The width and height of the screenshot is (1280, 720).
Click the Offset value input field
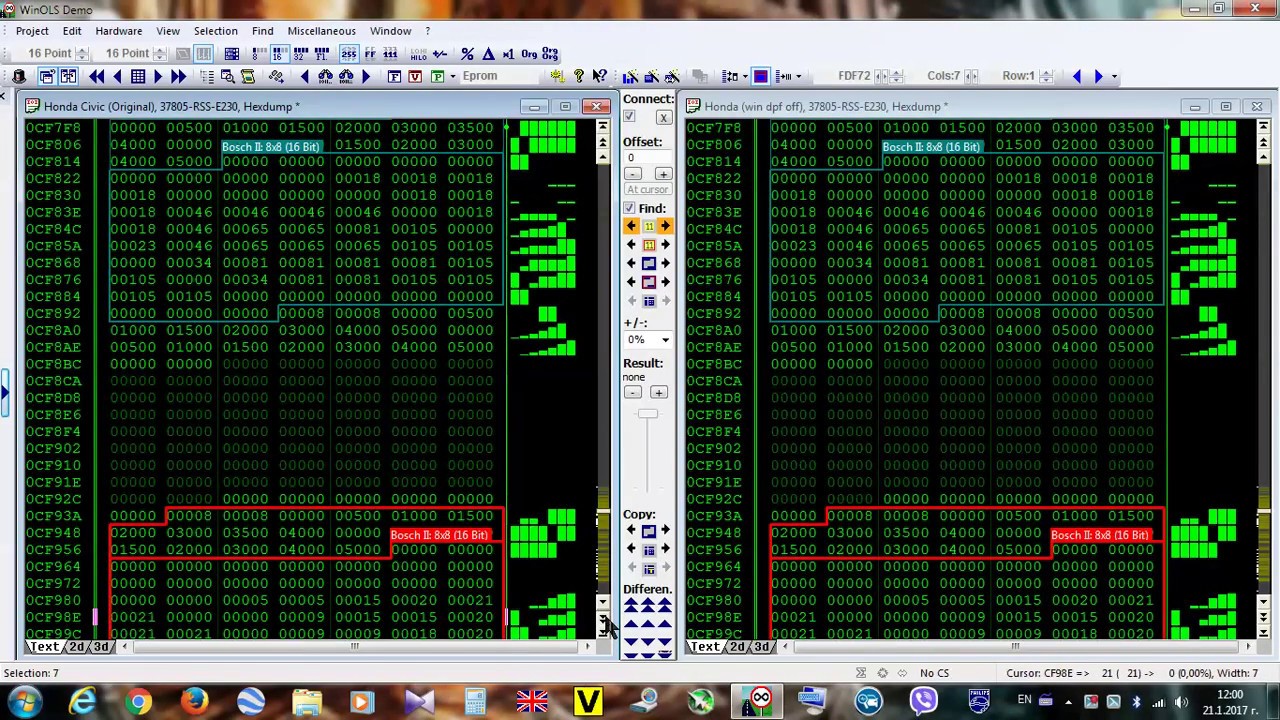click(647, 157)
